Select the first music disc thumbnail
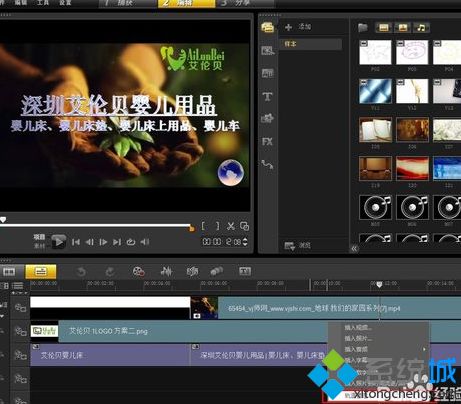 375,207
